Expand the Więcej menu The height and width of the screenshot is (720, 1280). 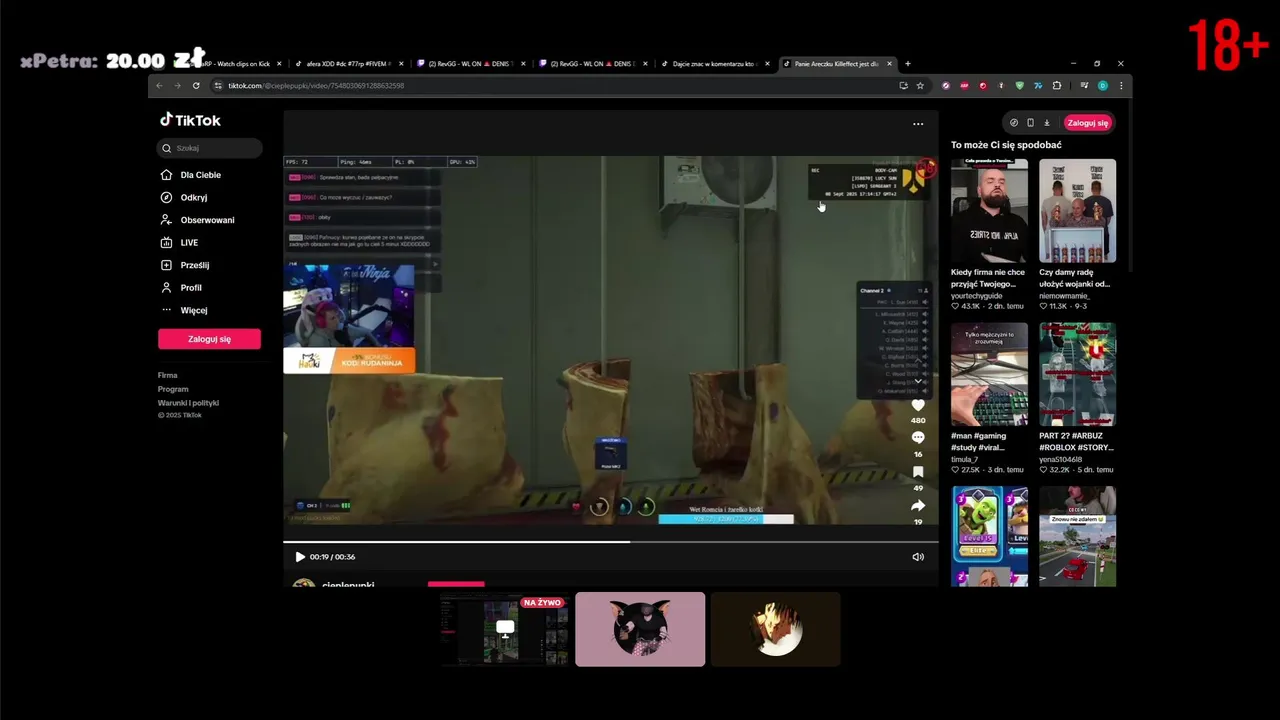[x=193, y=310]
